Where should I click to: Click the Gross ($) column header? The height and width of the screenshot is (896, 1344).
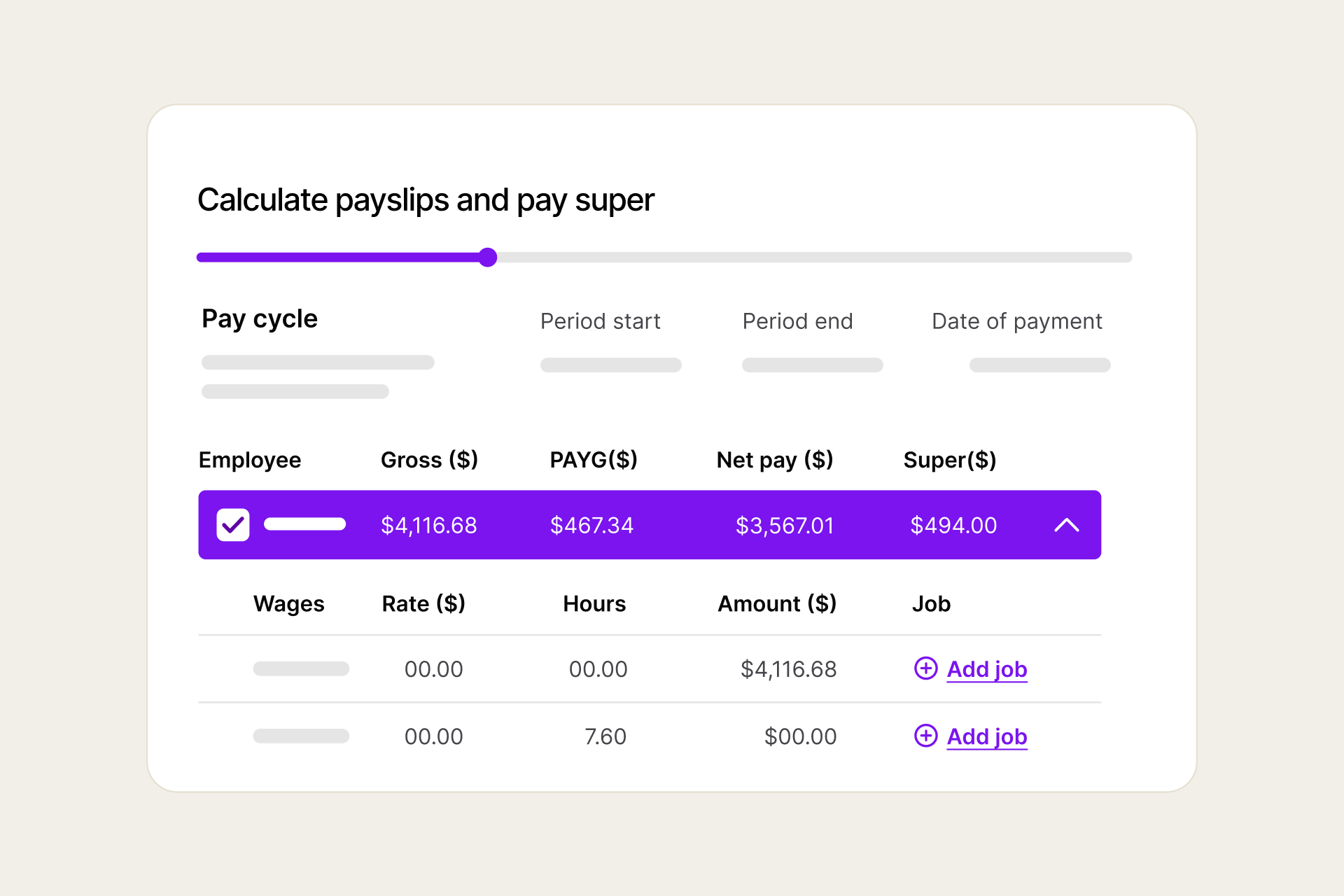point(430,460)
